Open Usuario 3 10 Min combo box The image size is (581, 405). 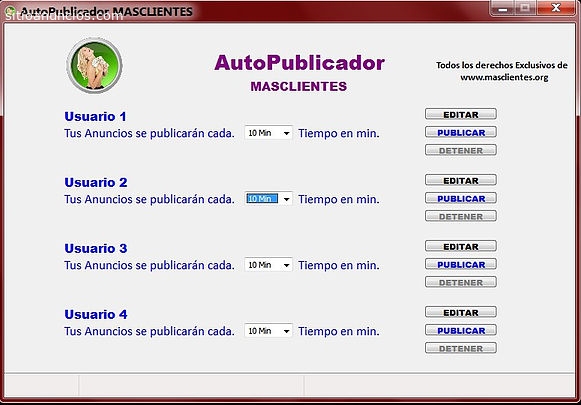[268, 265]
